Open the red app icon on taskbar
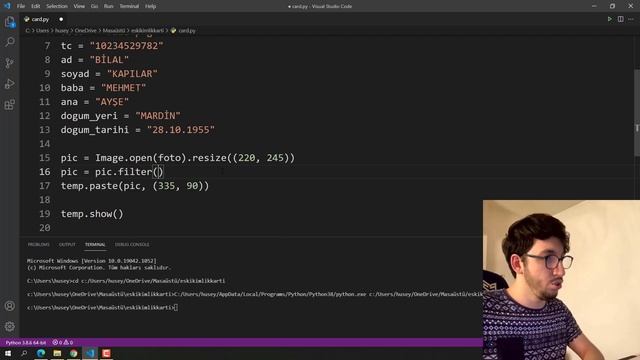640x360 pixels. (x=106, y=353)
